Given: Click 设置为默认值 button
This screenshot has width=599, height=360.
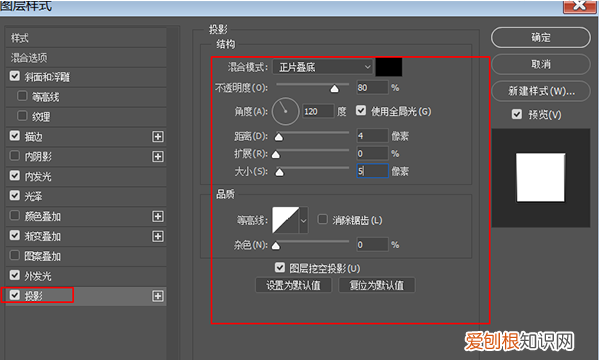Looking at the screenshot, I should [x=293, y=285].
